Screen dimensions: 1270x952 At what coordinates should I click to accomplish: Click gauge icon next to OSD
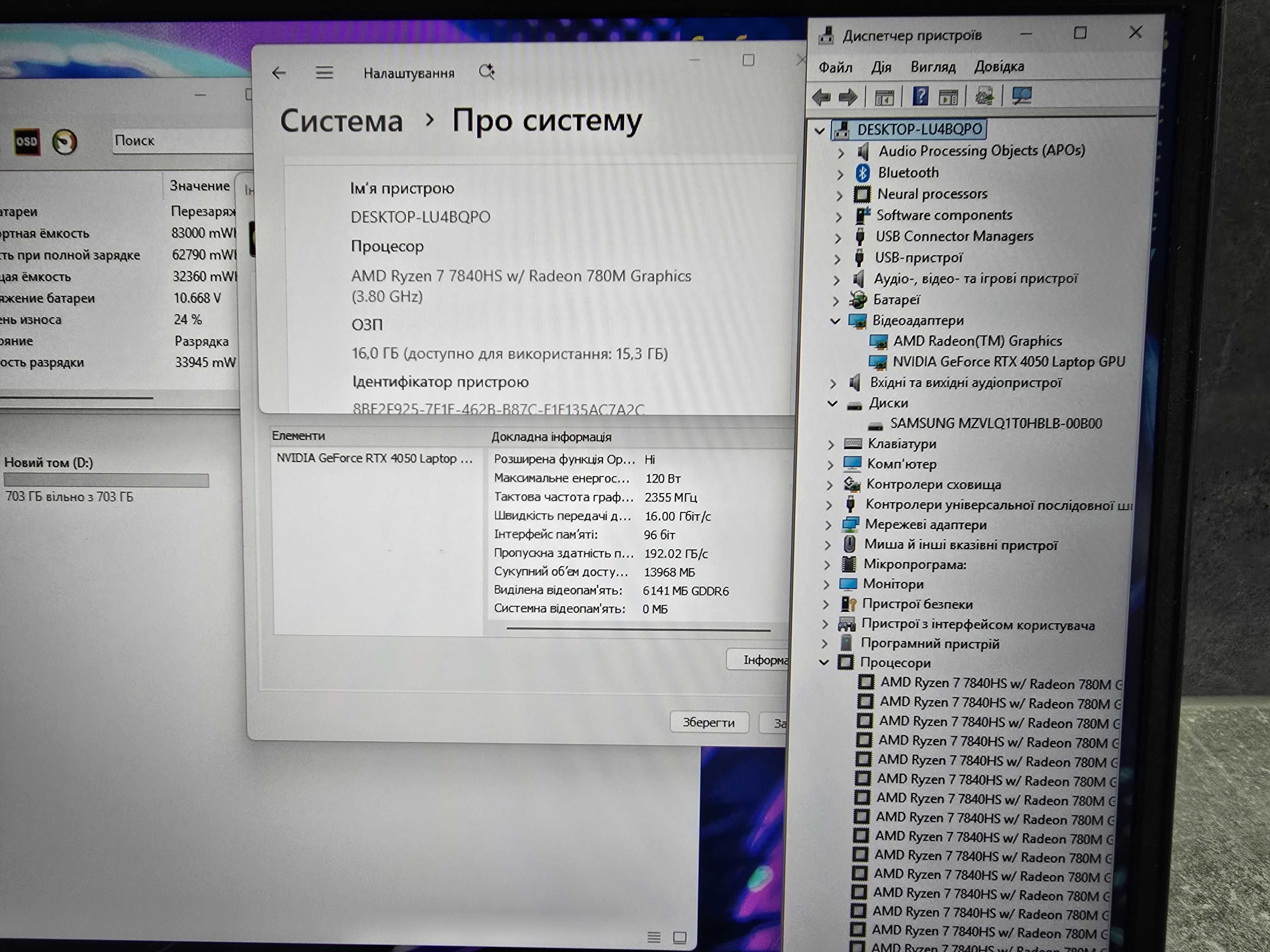pos(64,142)
